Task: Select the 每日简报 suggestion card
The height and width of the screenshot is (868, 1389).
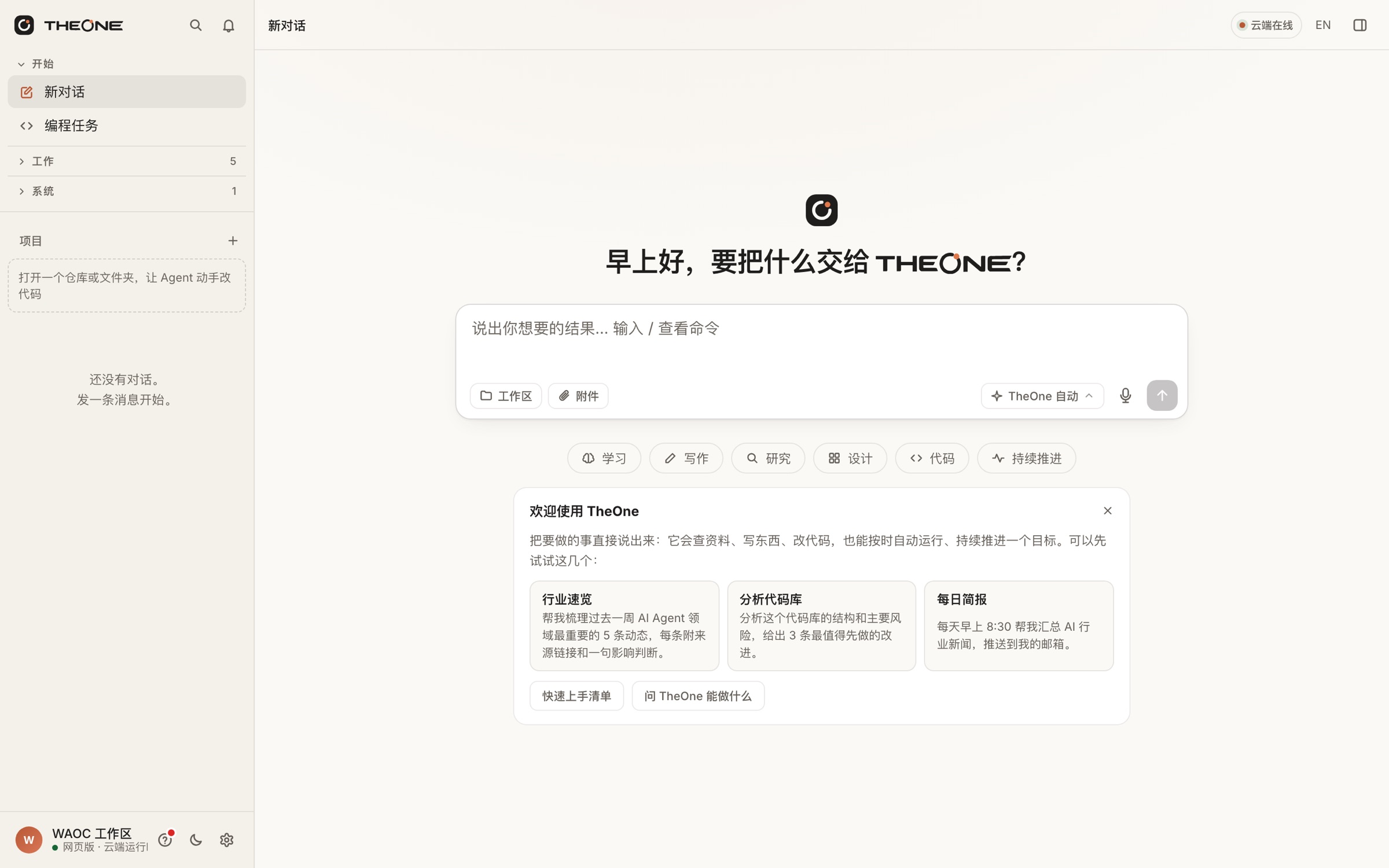Action: 1019,626
